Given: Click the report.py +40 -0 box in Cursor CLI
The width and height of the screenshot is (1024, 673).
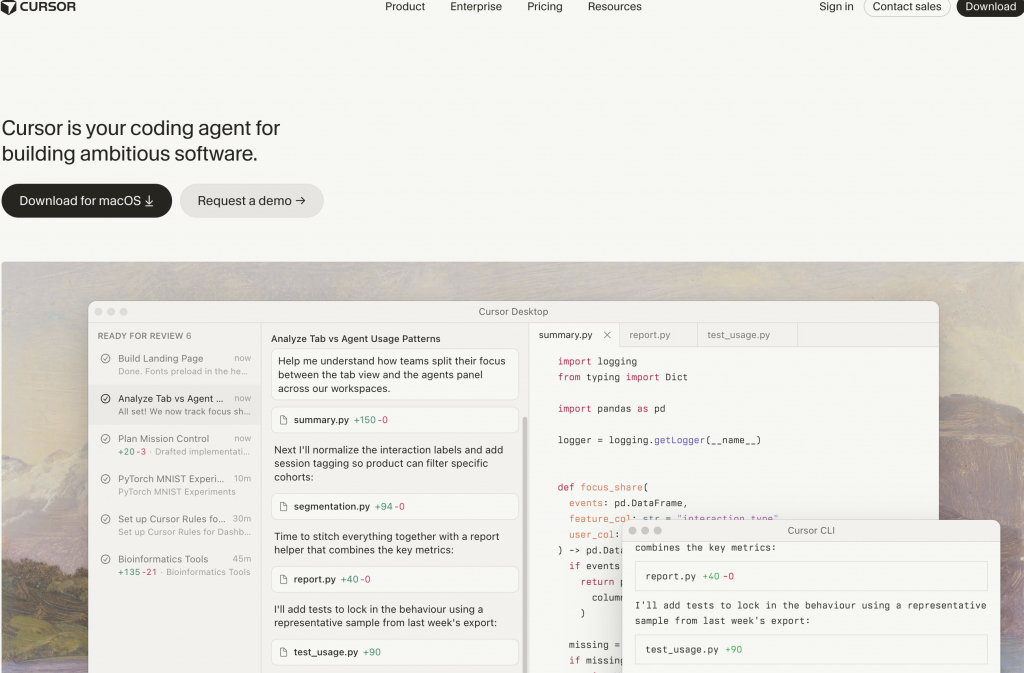Looking at the screenshot, I should 811,576.
